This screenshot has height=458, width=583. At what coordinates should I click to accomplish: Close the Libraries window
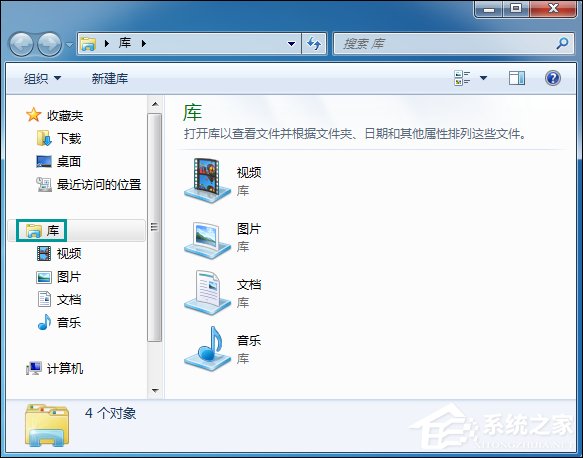tap(553, 8)
